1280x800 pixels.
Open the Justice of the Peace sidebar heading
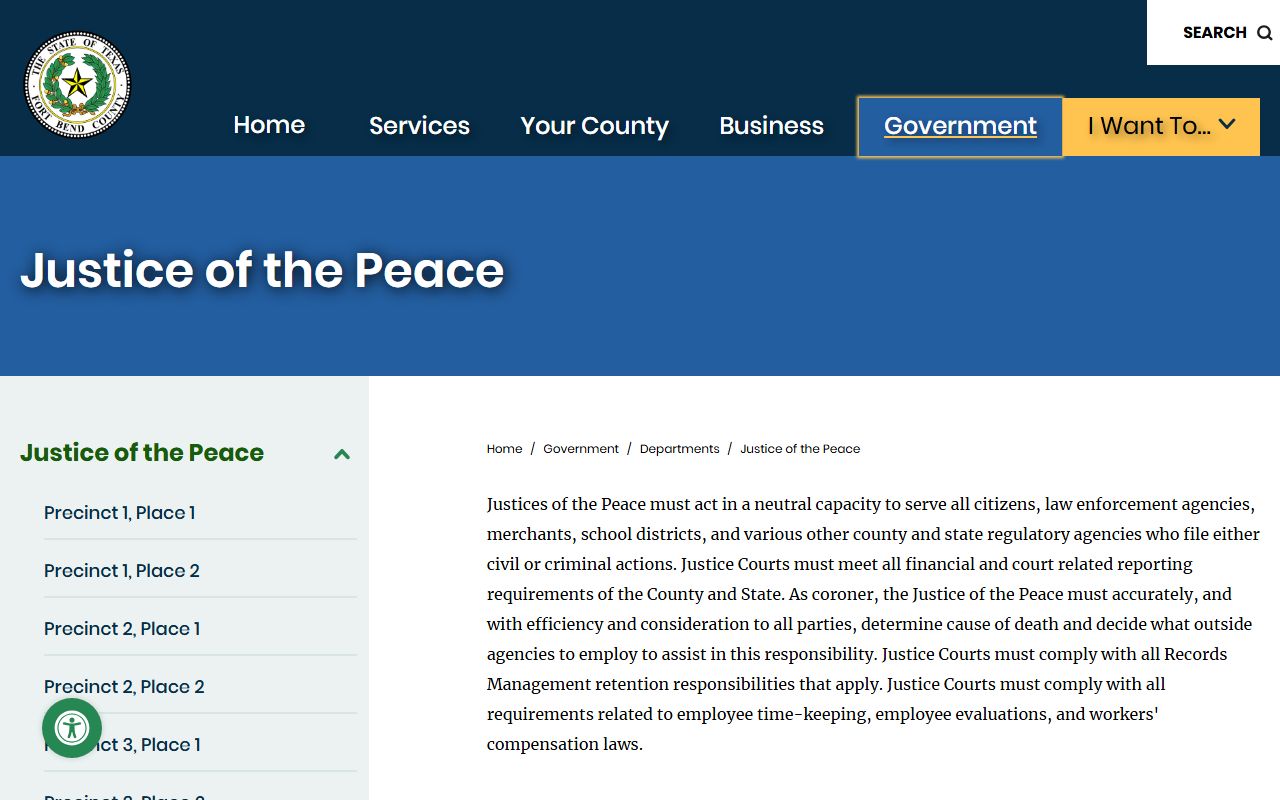pos(142,453)
